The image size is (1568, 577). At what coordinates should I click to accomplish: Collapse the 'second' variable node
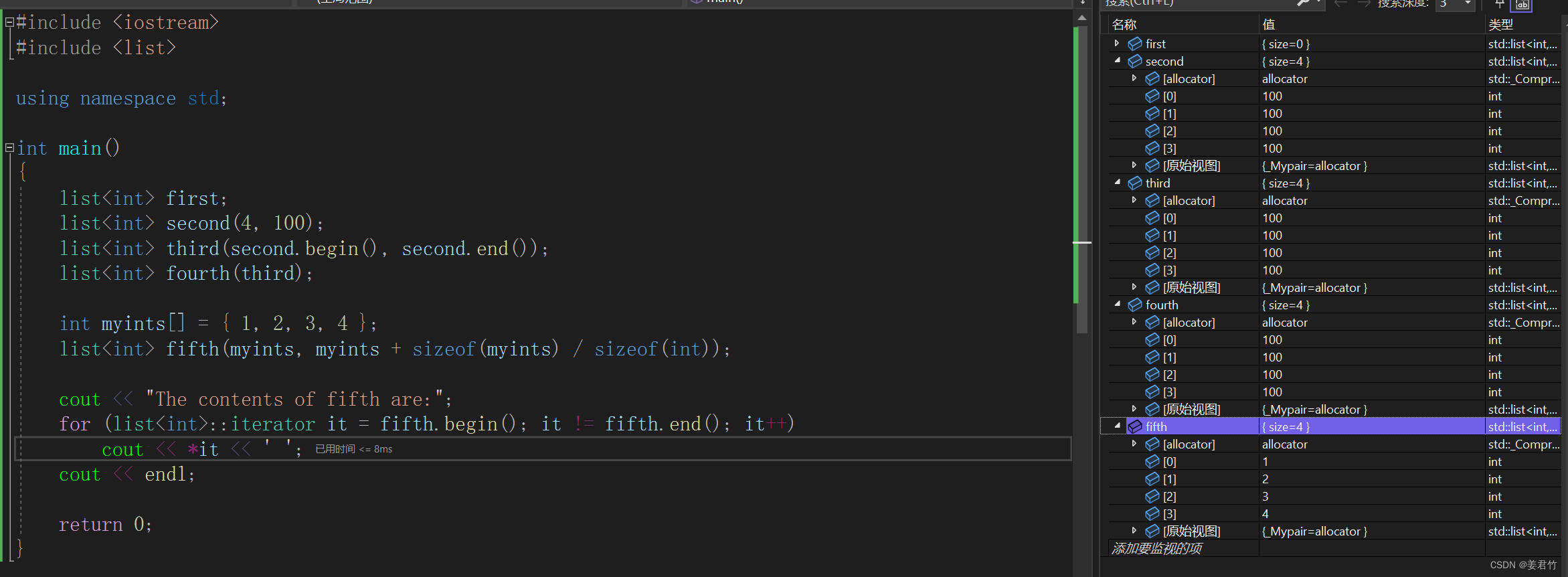(1117, 61)
